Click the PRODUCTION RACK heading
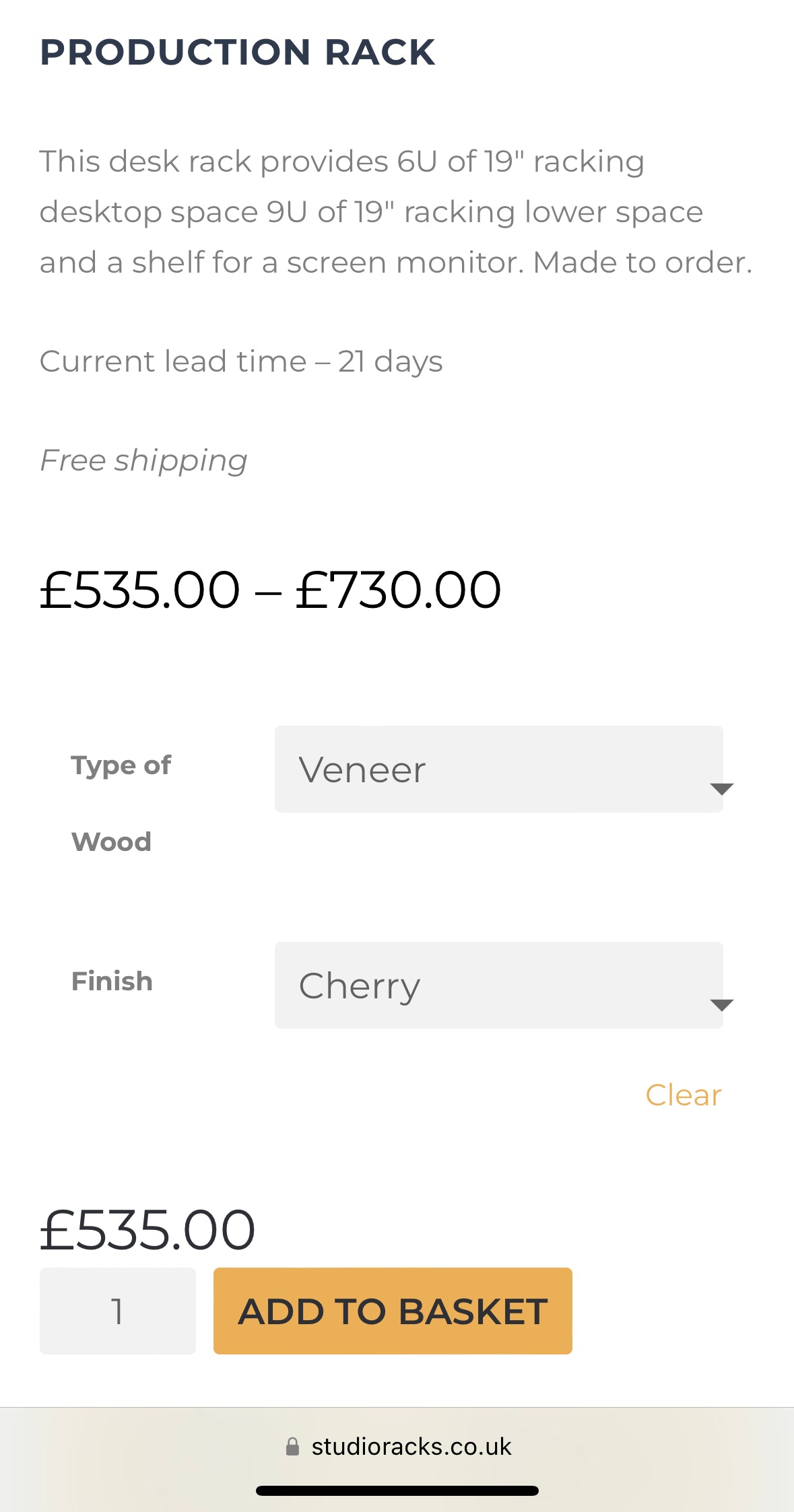Screen dimensions: 794x1512 pos(238,53)
